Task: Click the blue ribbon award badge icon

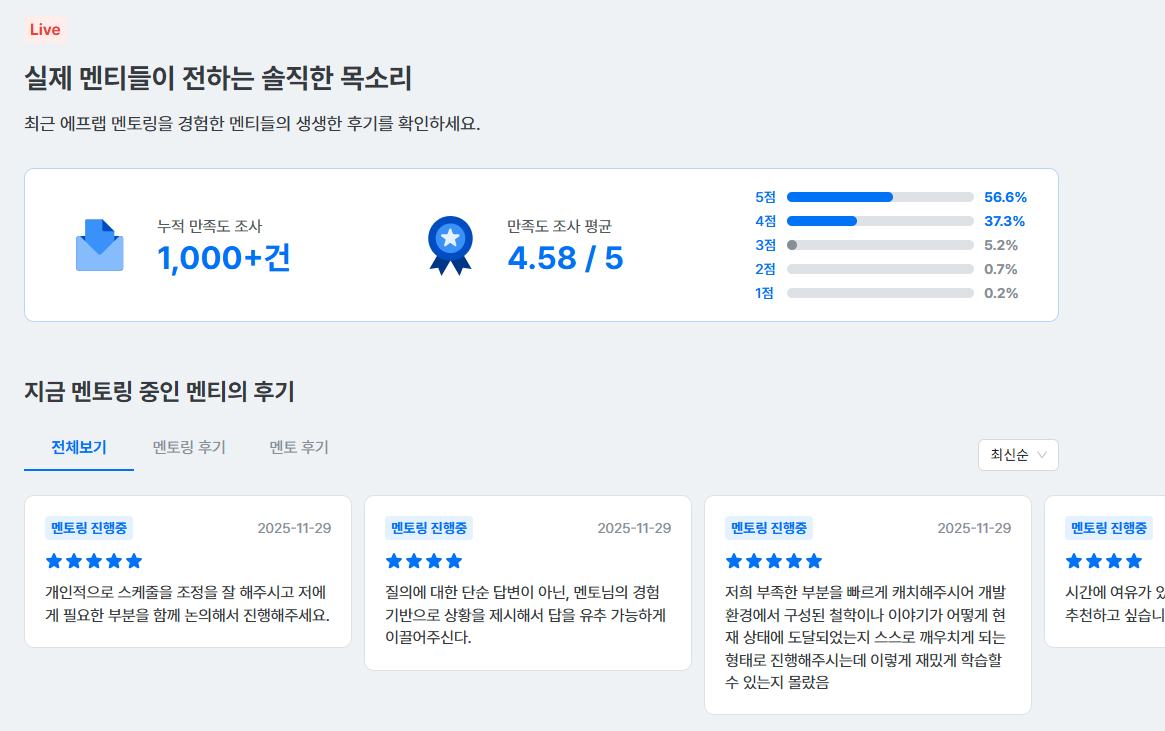Action: [450, 245]
